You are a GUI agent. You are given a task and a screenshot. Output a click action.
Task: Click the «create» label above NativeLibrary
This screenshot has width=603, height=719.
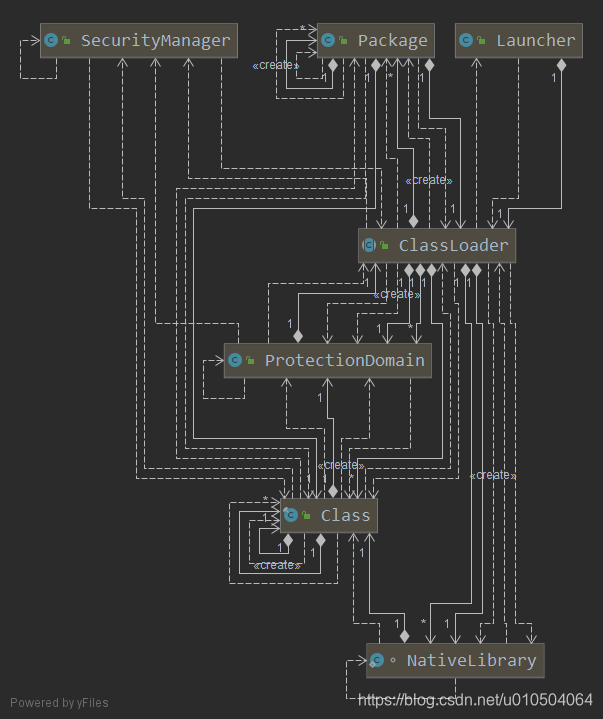tap(493, 475)
